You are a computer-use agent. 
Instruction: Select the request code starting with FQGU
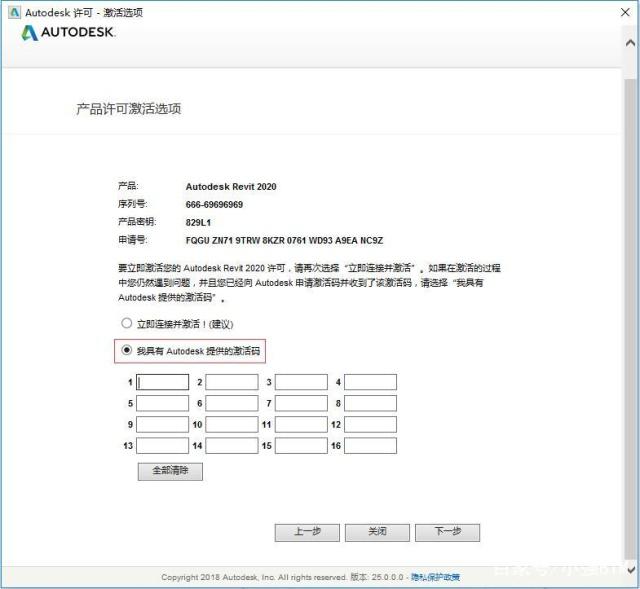(x=284, y=240)
